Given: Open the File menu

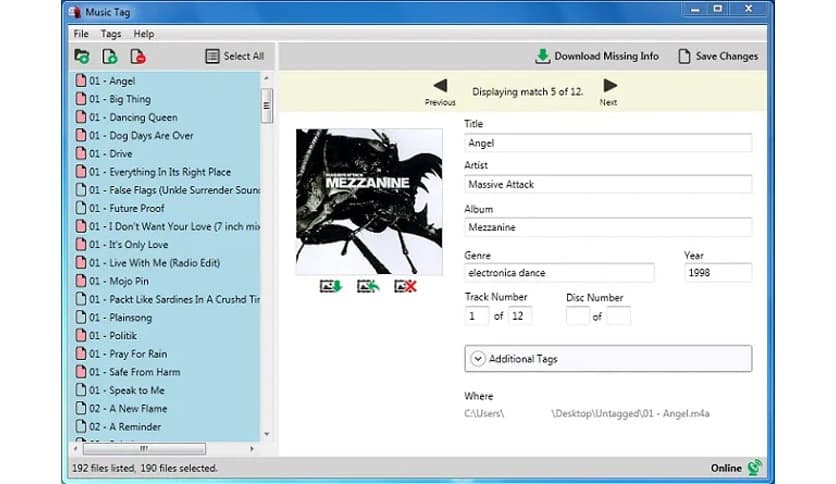Looking at the screenshot, I should point(81,34).
